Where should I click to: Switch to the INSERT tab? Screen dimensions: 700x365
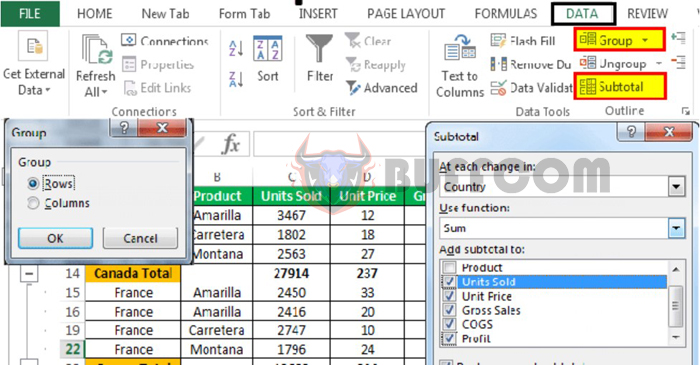tap(318, 14)
